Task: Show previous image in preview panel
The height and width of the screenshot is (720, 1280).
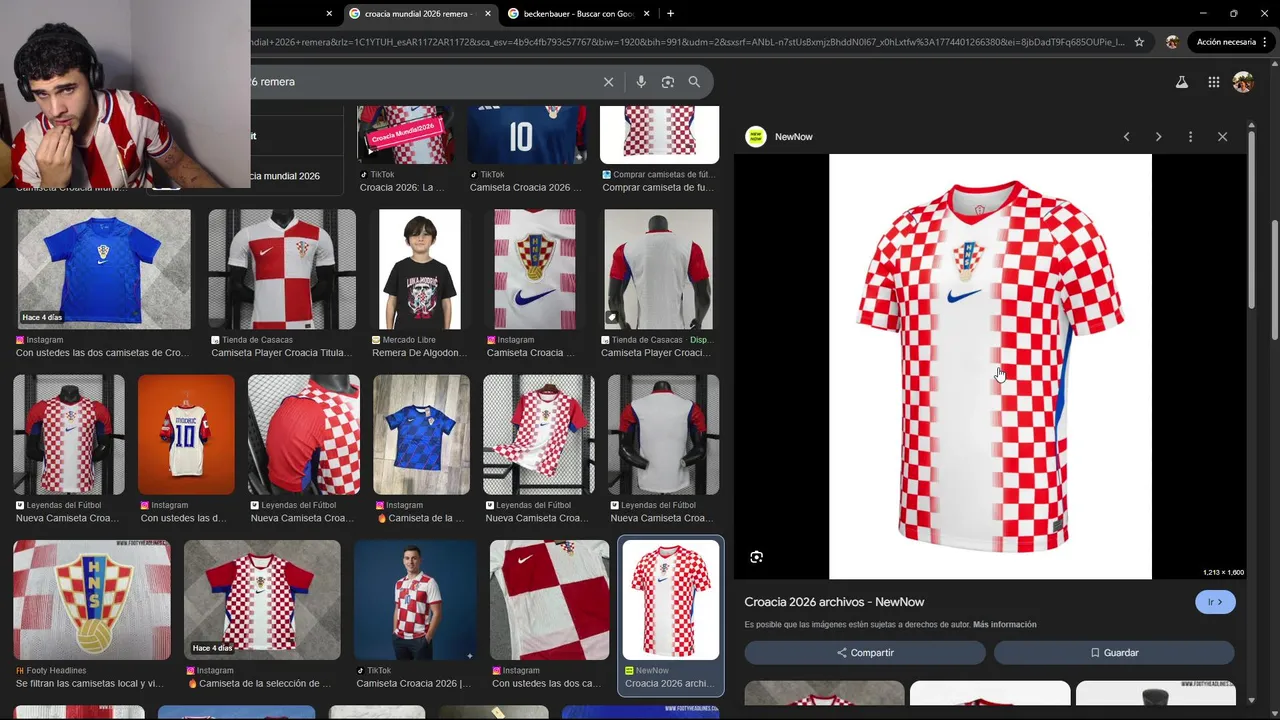Action: (x=1126, y=137)
